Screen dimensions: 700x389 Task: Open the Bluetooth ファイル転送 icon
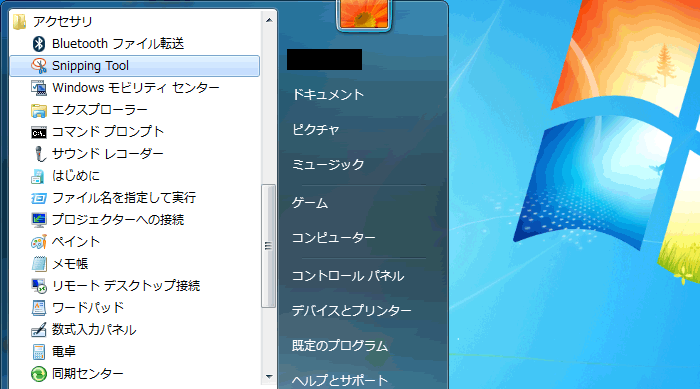pyautogui.click(x=39, y=44)
